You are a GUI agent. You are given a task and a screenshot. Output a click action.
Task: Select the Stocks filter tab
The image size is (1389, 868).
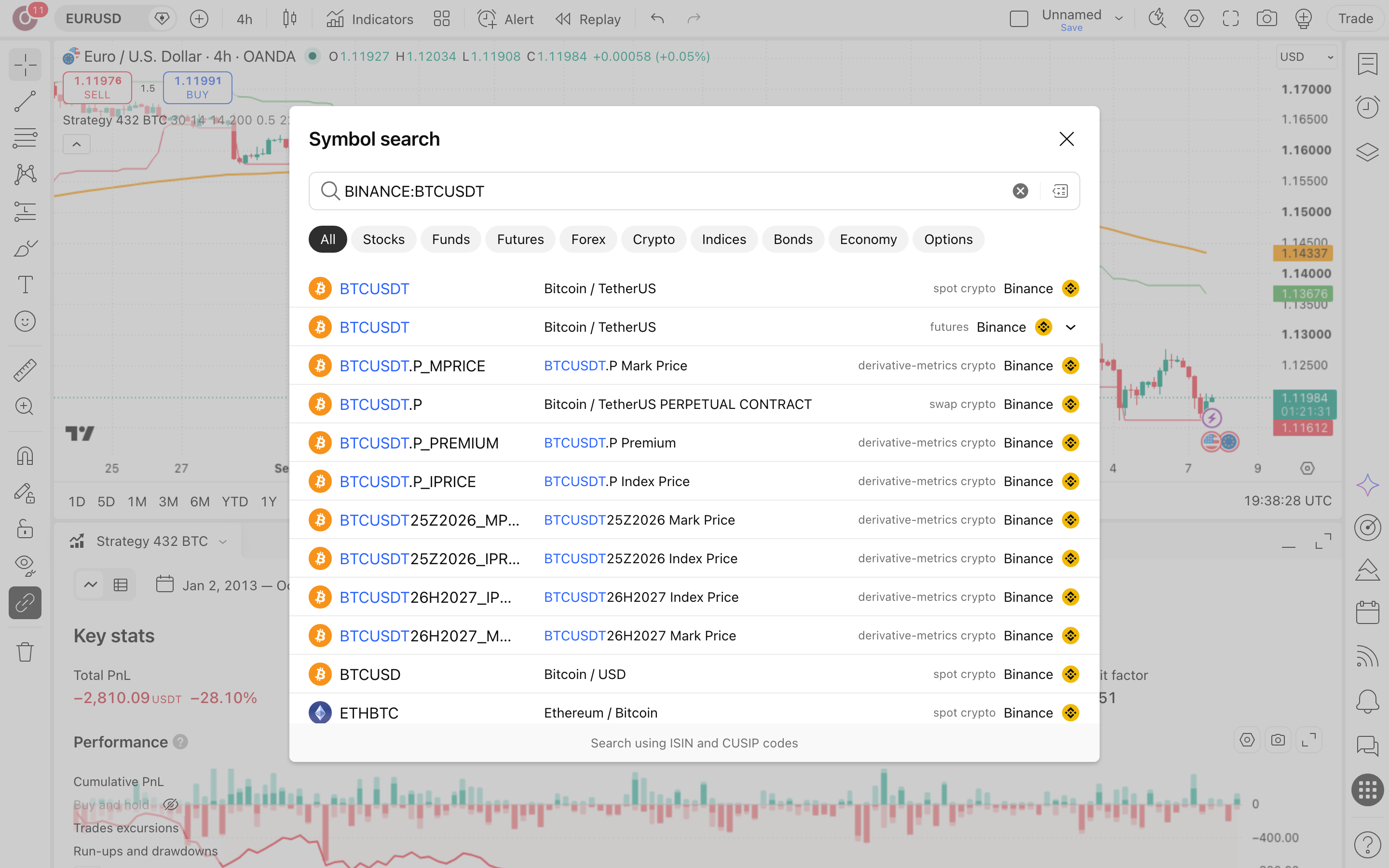click(x=383, y=239)
